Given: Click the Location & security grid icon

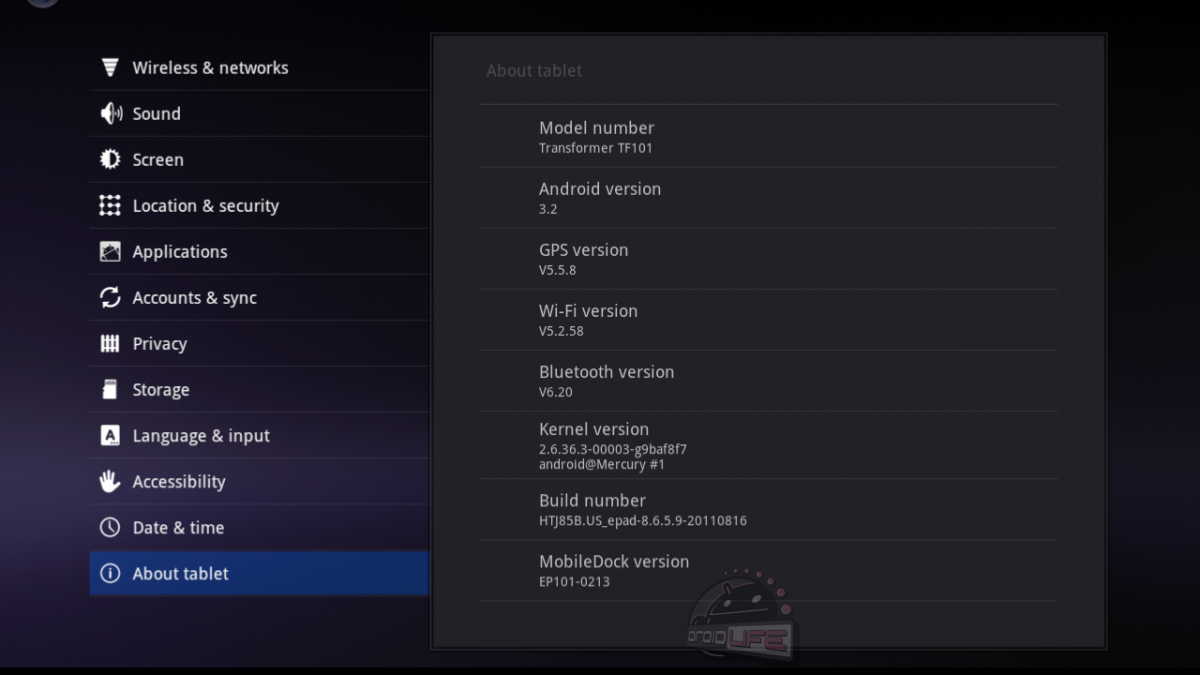Looking at the screenshot, I should 110,206.
